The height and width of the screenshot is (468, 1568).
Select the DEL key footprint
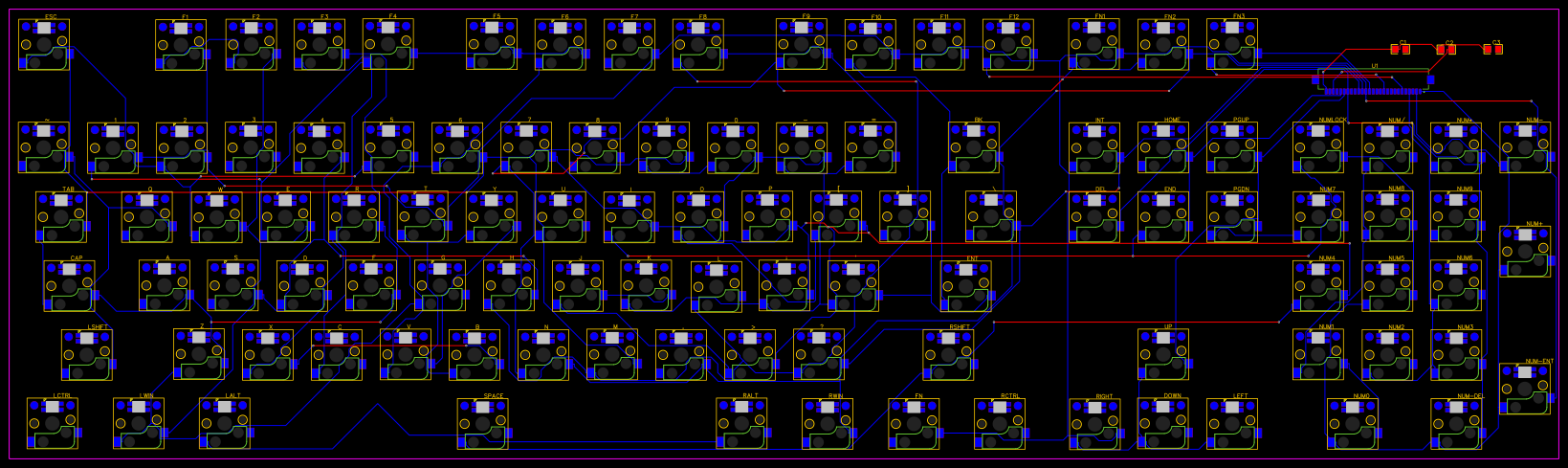point(1094,217)
